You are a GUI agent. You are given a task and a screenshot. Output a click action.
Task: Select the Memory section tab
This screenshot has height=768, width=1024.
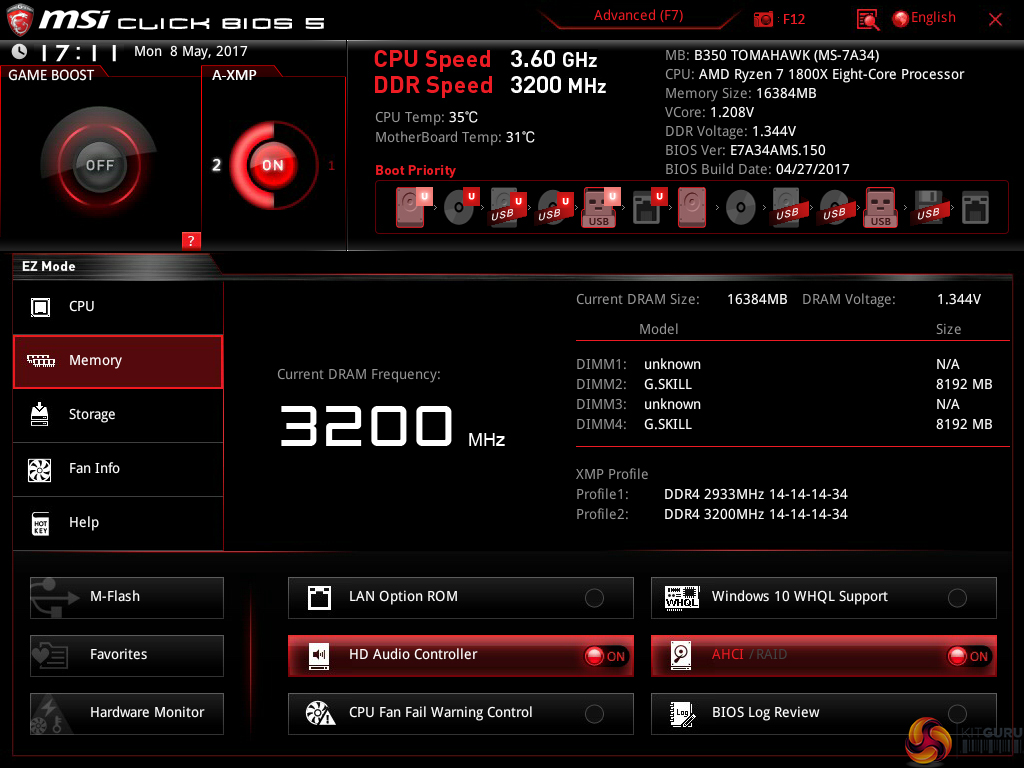point(118,361)
